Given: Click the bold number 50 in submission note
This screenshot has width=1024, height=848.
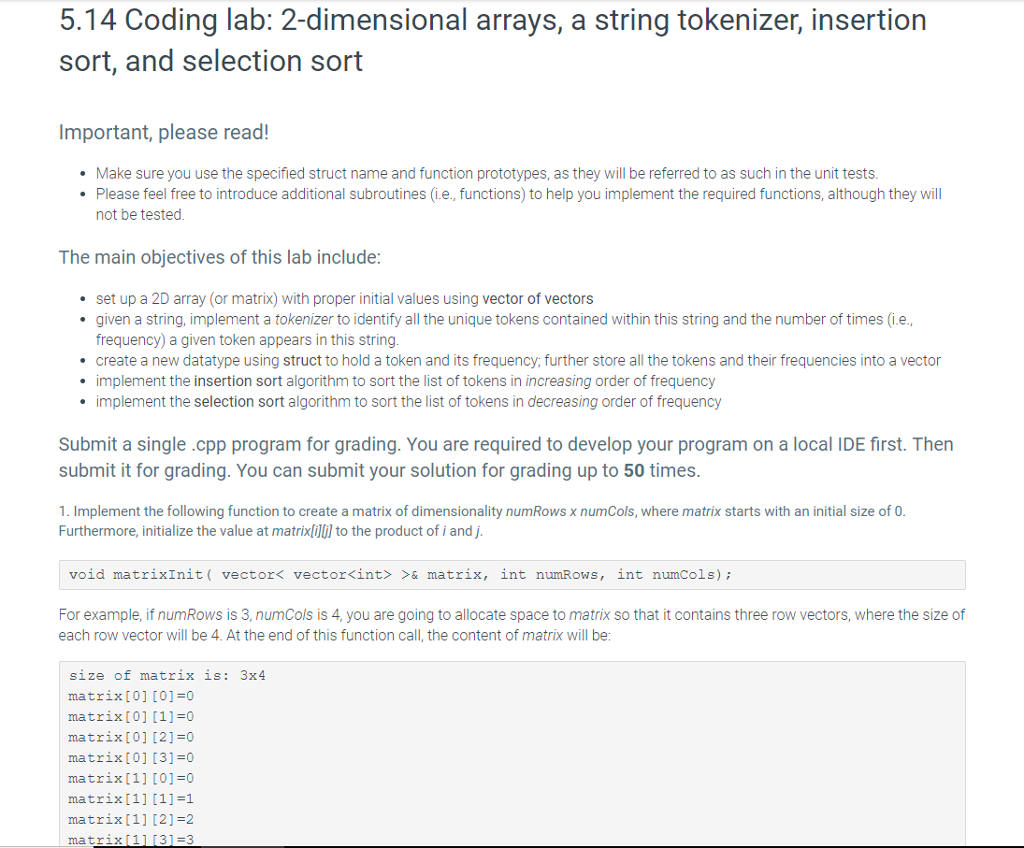Looking at the screenshot, I should coord(633,471).
